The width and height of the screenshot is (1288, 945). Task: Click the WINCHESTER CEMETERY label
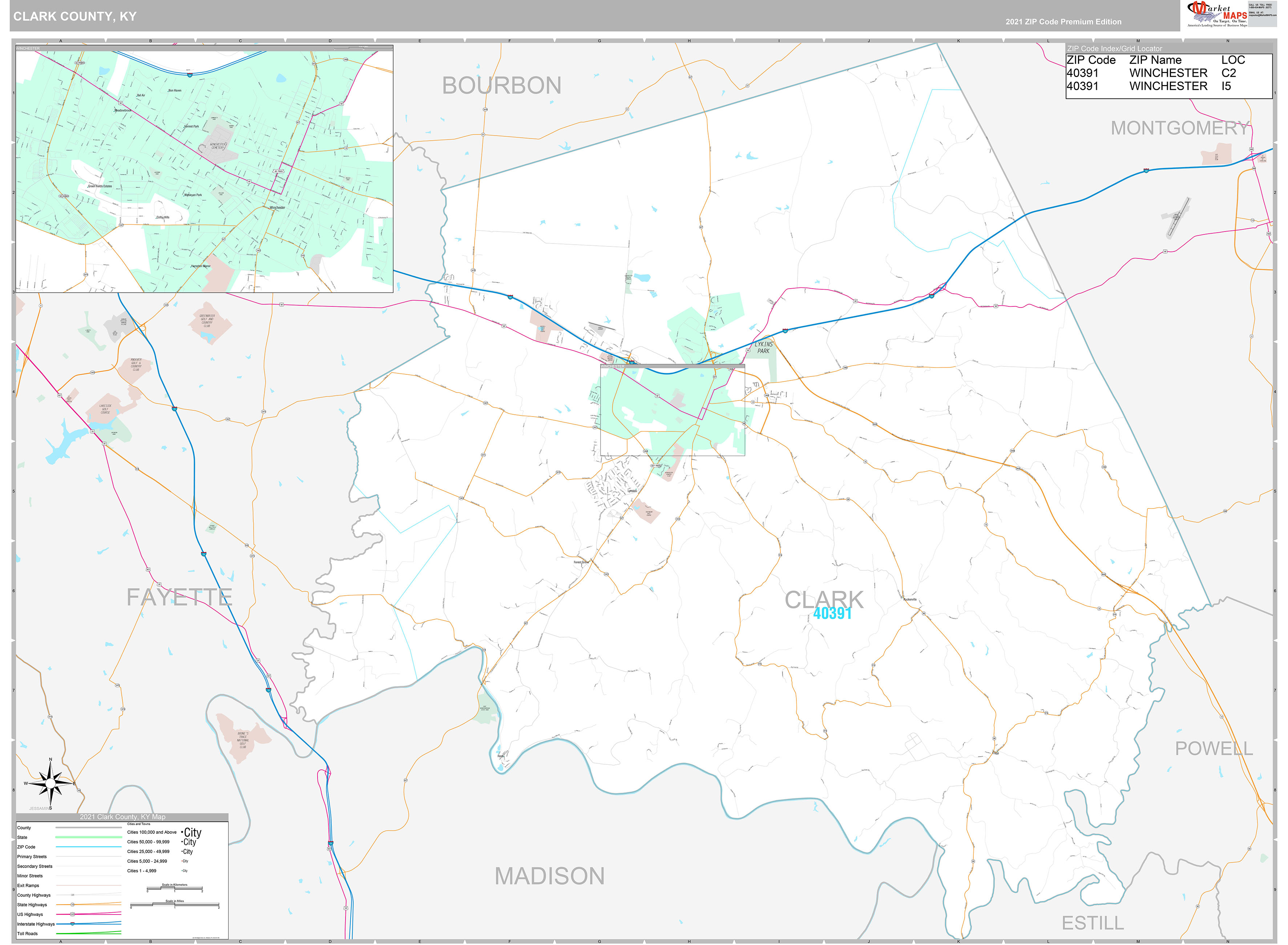point(218,146)
